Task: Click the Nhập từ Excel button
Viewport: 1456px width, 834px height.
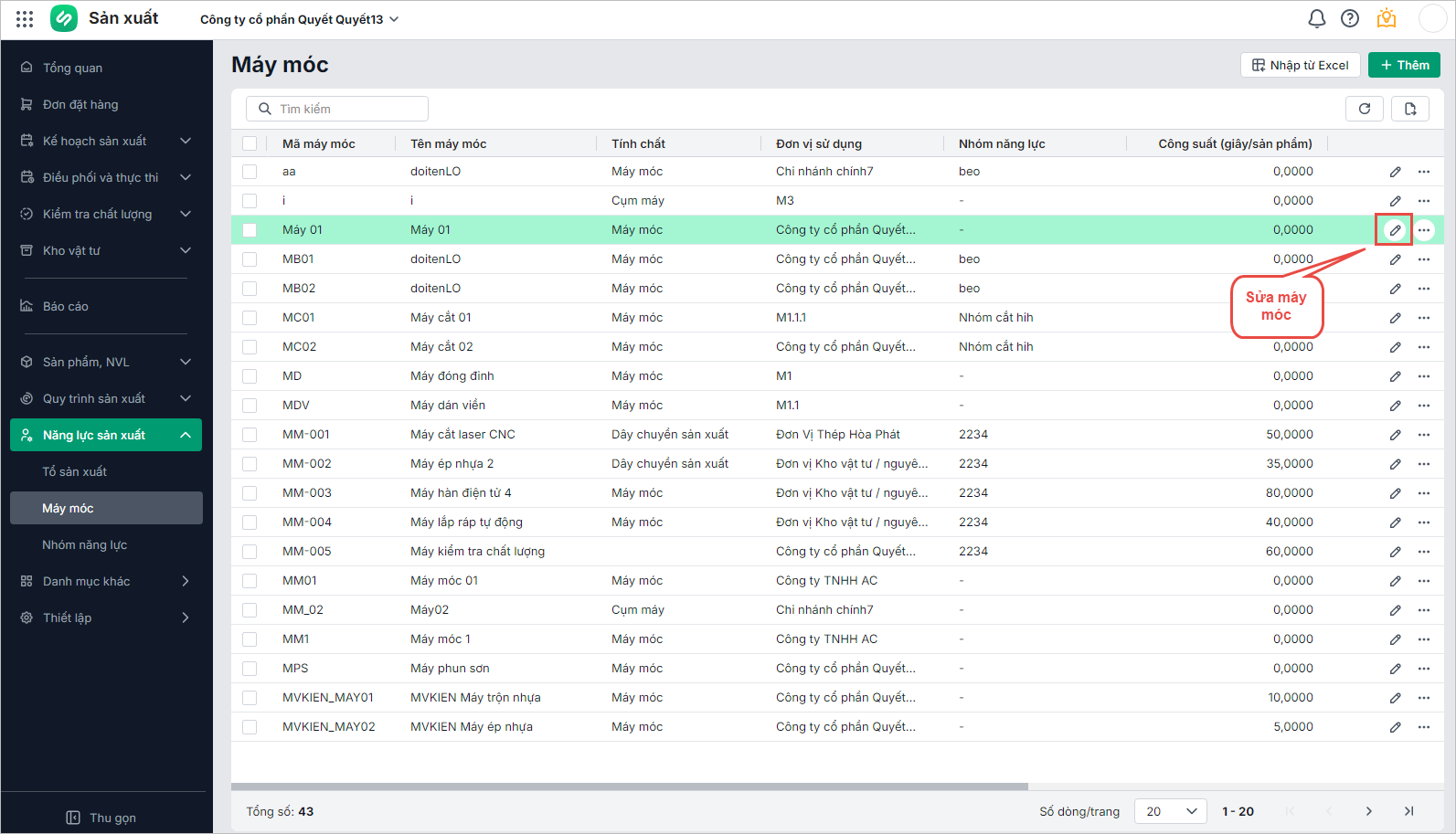Action: (x=1300, y=65)
